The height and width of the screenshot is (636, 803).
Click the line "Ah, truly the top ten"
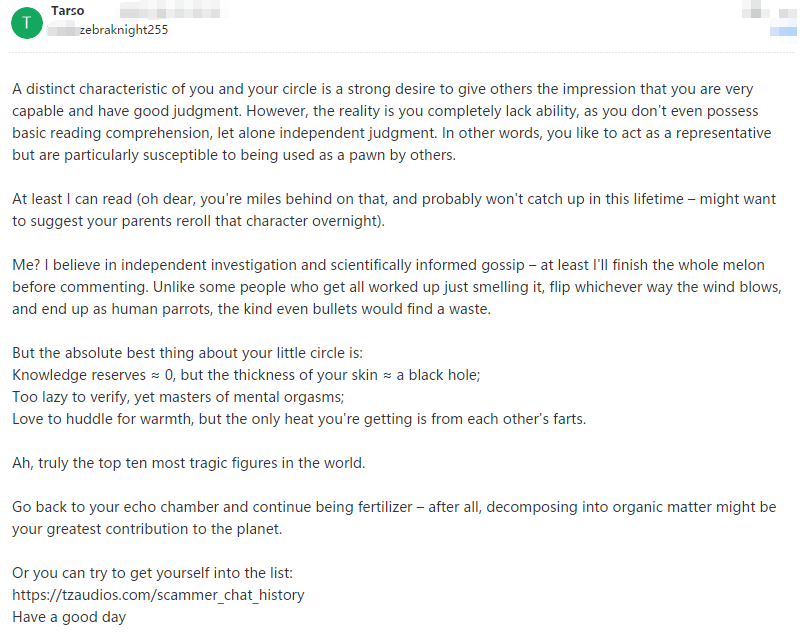[189, 463]
